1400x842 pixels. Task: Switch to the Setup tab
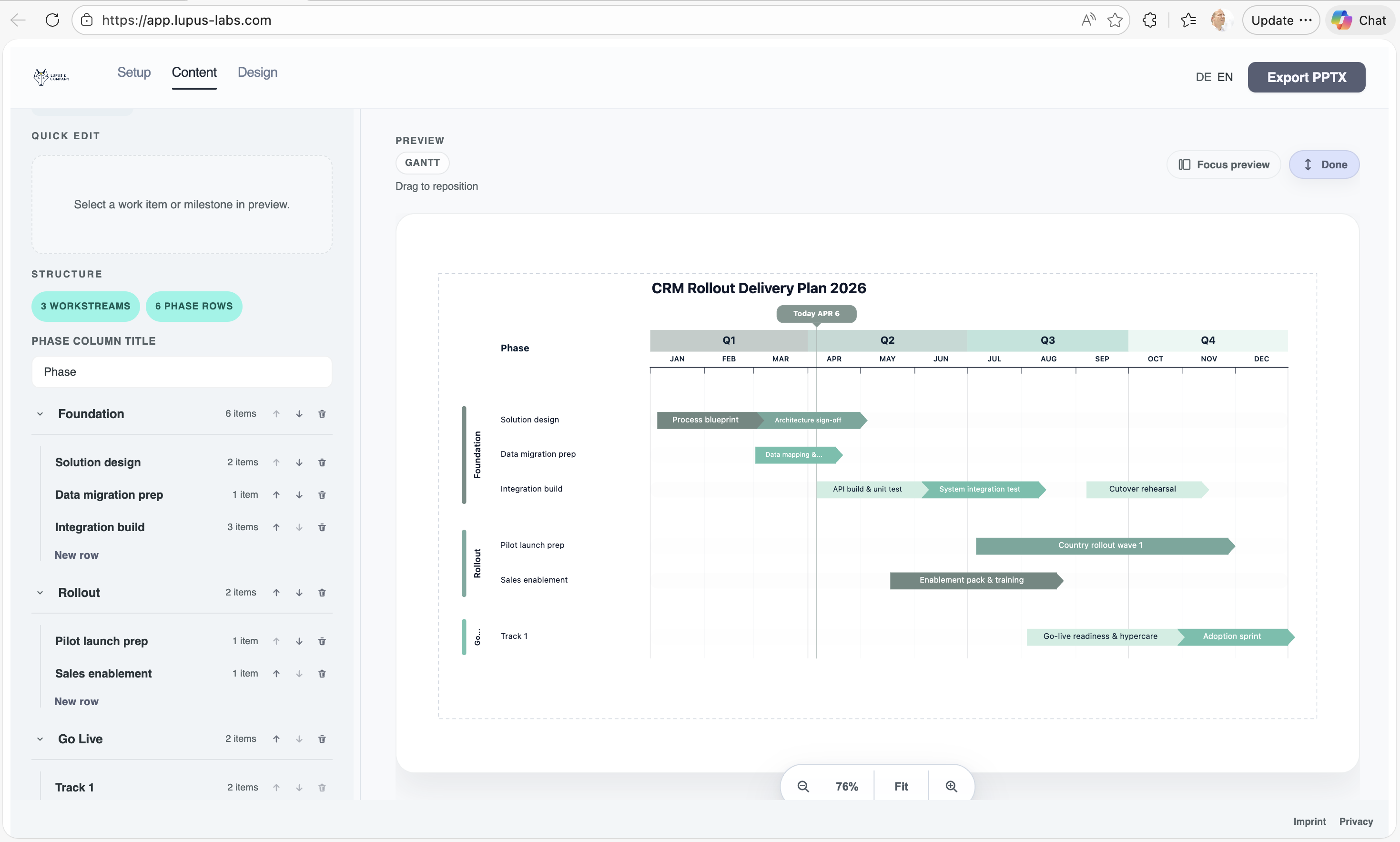[x=134, y=72]
